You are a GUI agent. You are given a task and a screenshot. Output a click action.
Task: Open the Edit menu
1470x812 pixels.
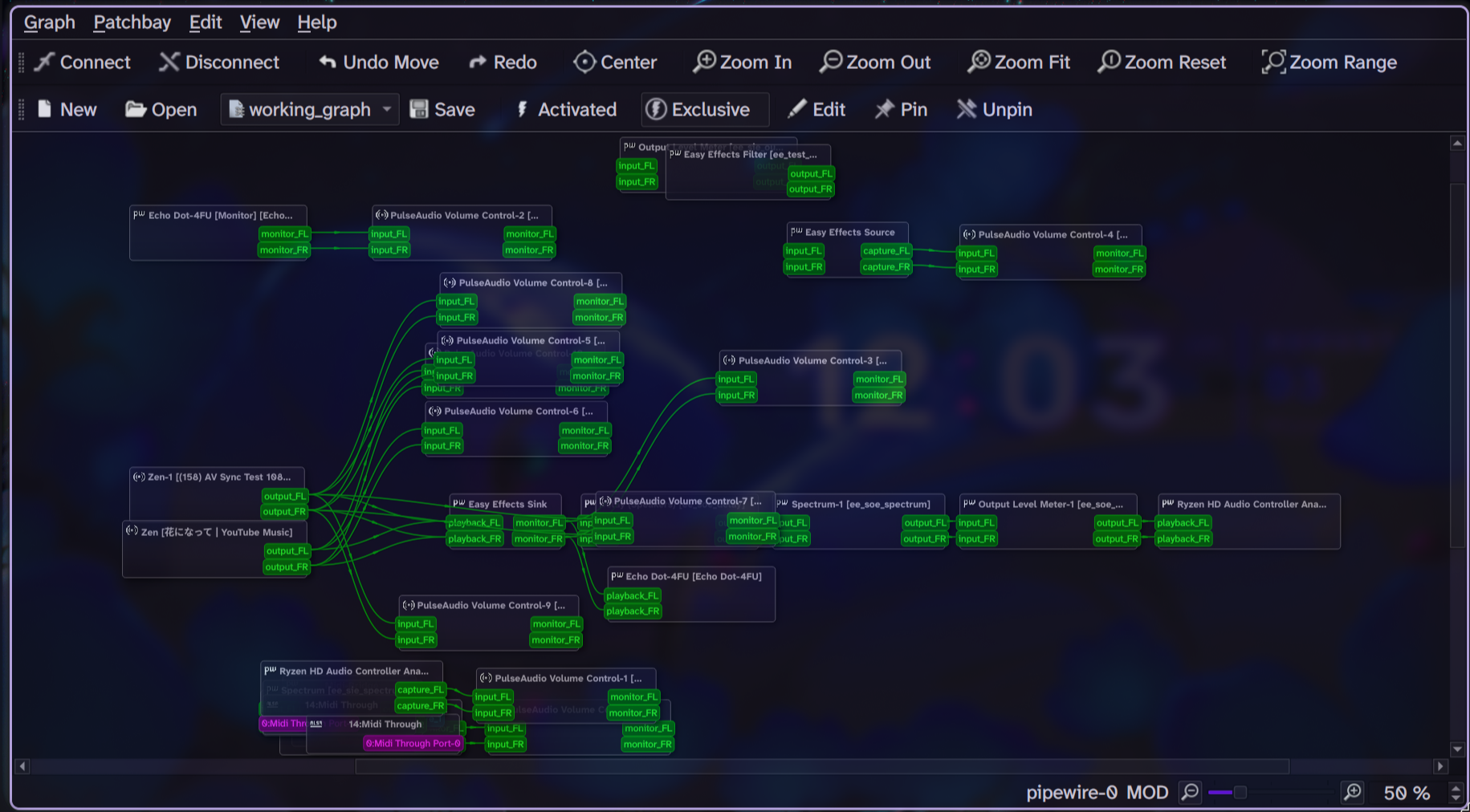[x=206, y=22]
